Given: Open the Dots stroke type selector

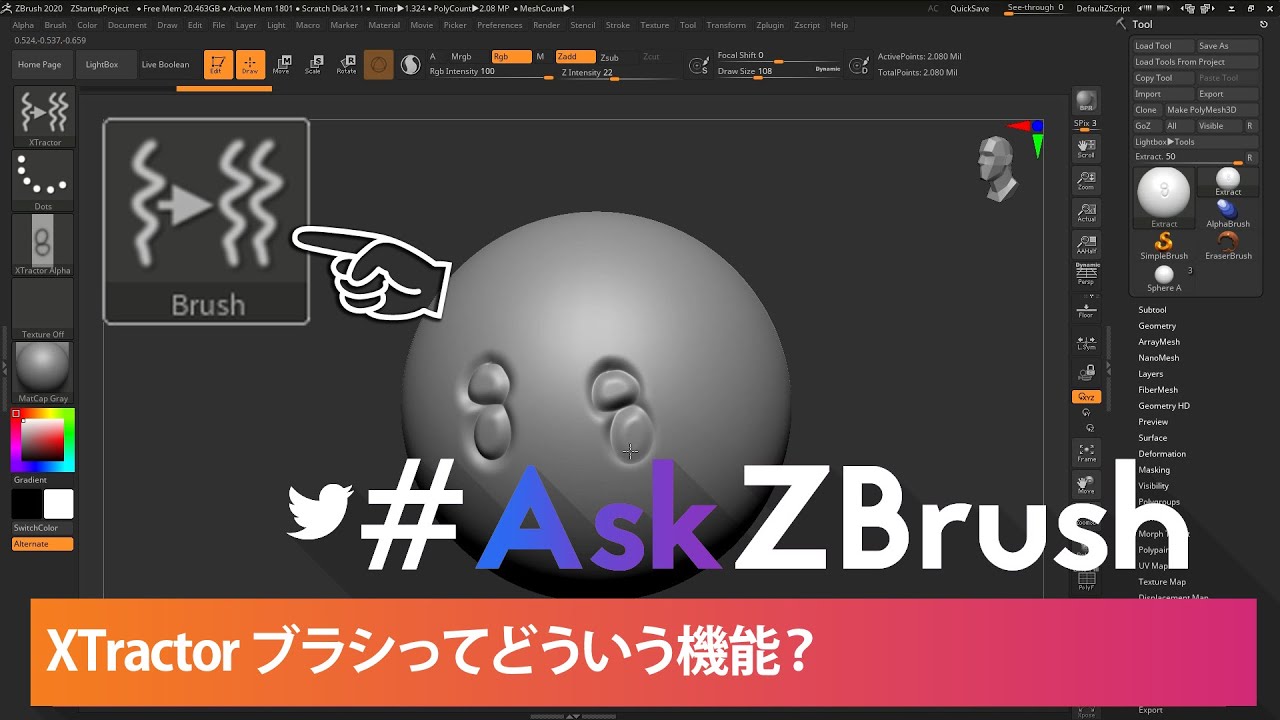Looking at the screenshot, I should click(43, 181).
